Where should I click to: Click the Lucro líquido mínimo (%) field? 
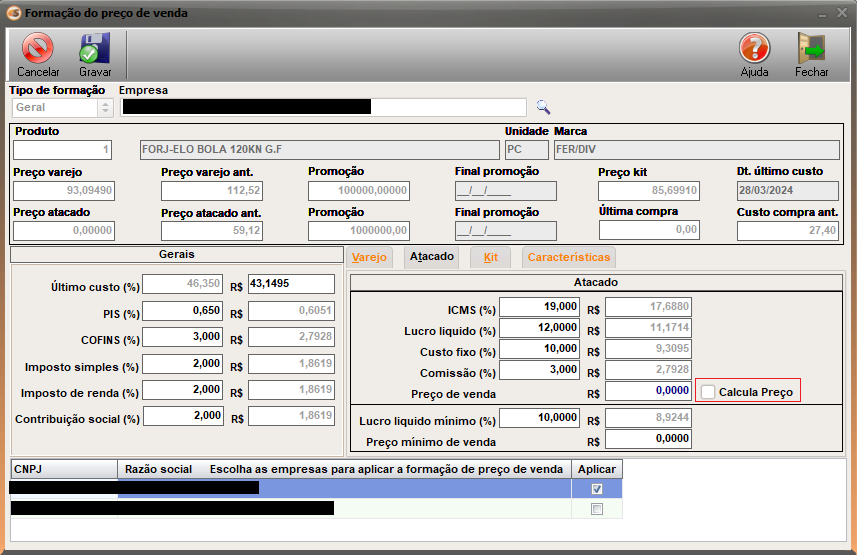(539, 419)
